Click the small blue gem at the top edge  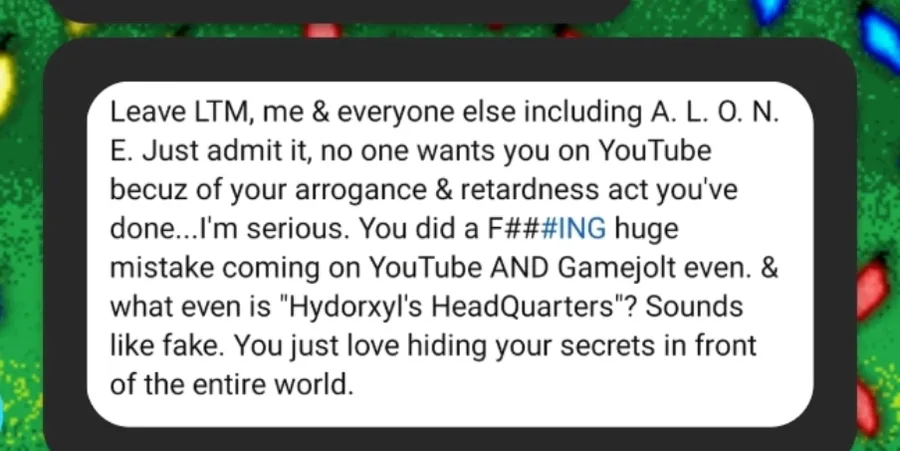(x=771, y=11)
